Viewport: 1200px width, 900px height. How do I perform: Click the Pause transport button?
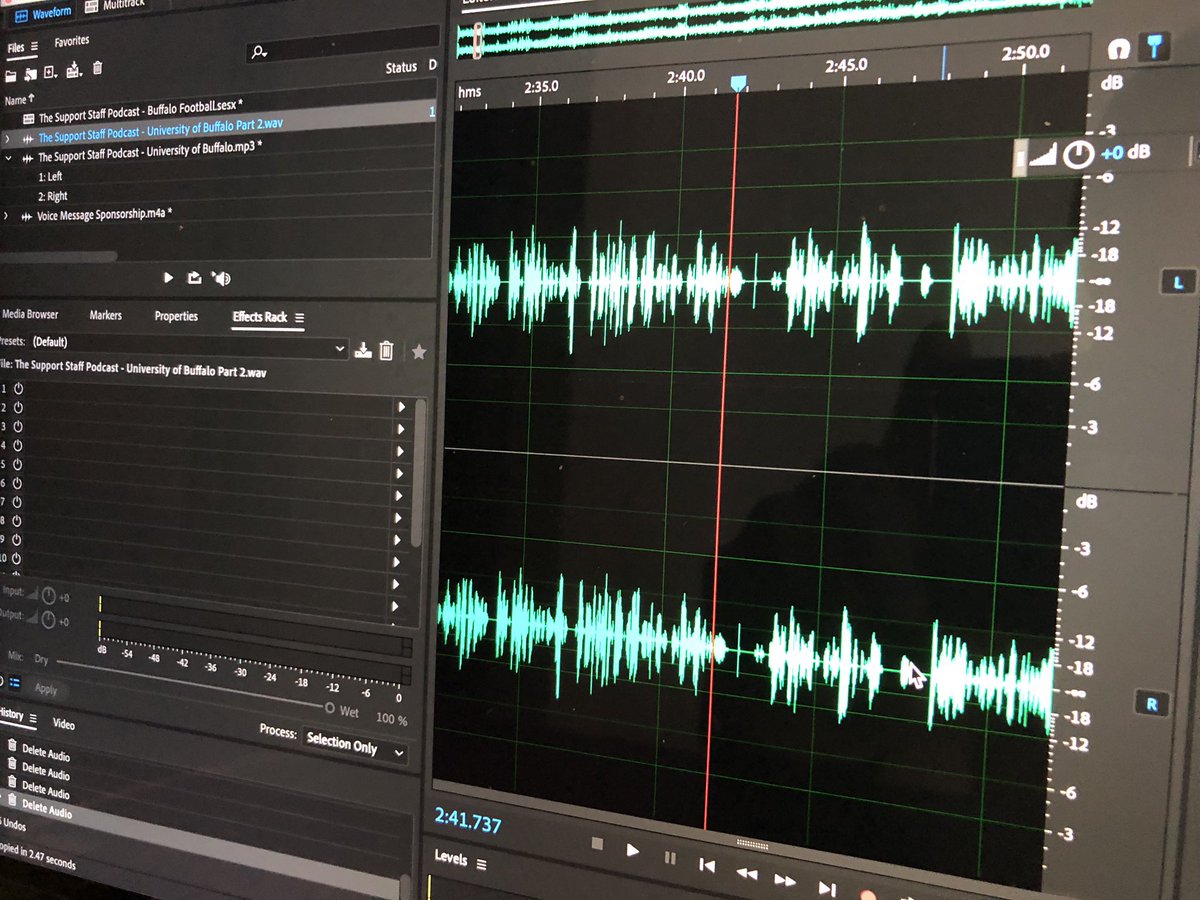tap(670, 857)
